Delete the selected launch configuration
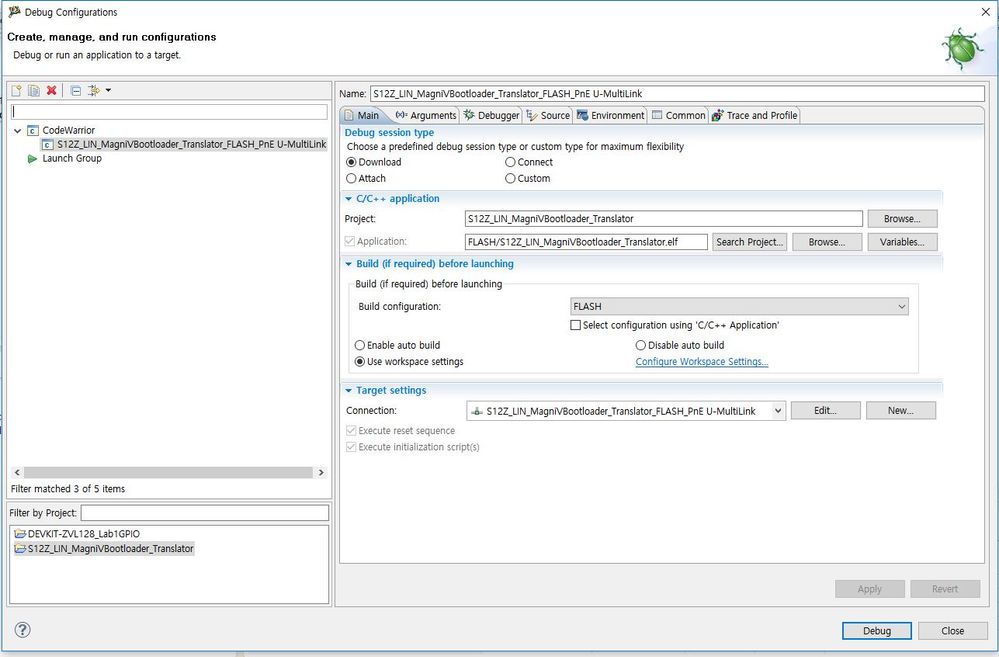Viewport: 999px width, 657px height. [52, 90]
